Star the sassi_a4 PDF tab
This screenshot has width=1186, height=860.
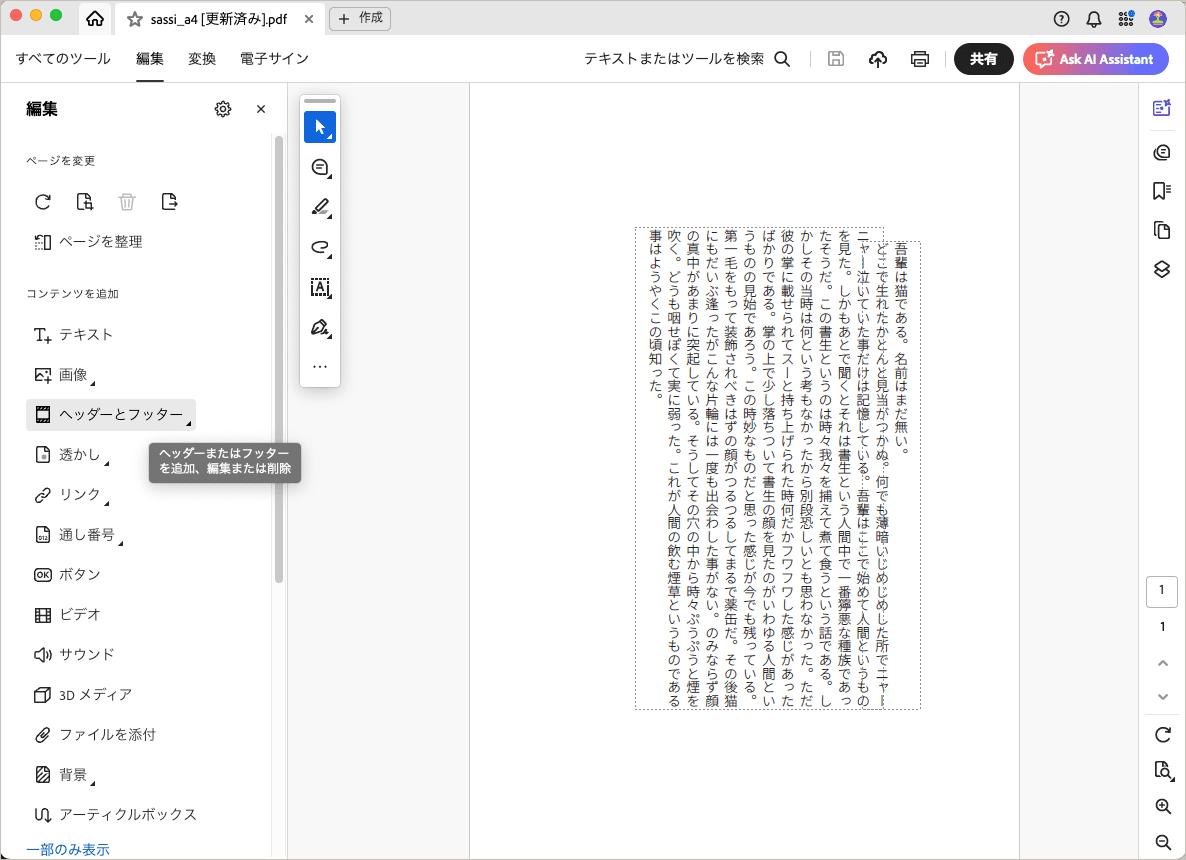point(135,20)
